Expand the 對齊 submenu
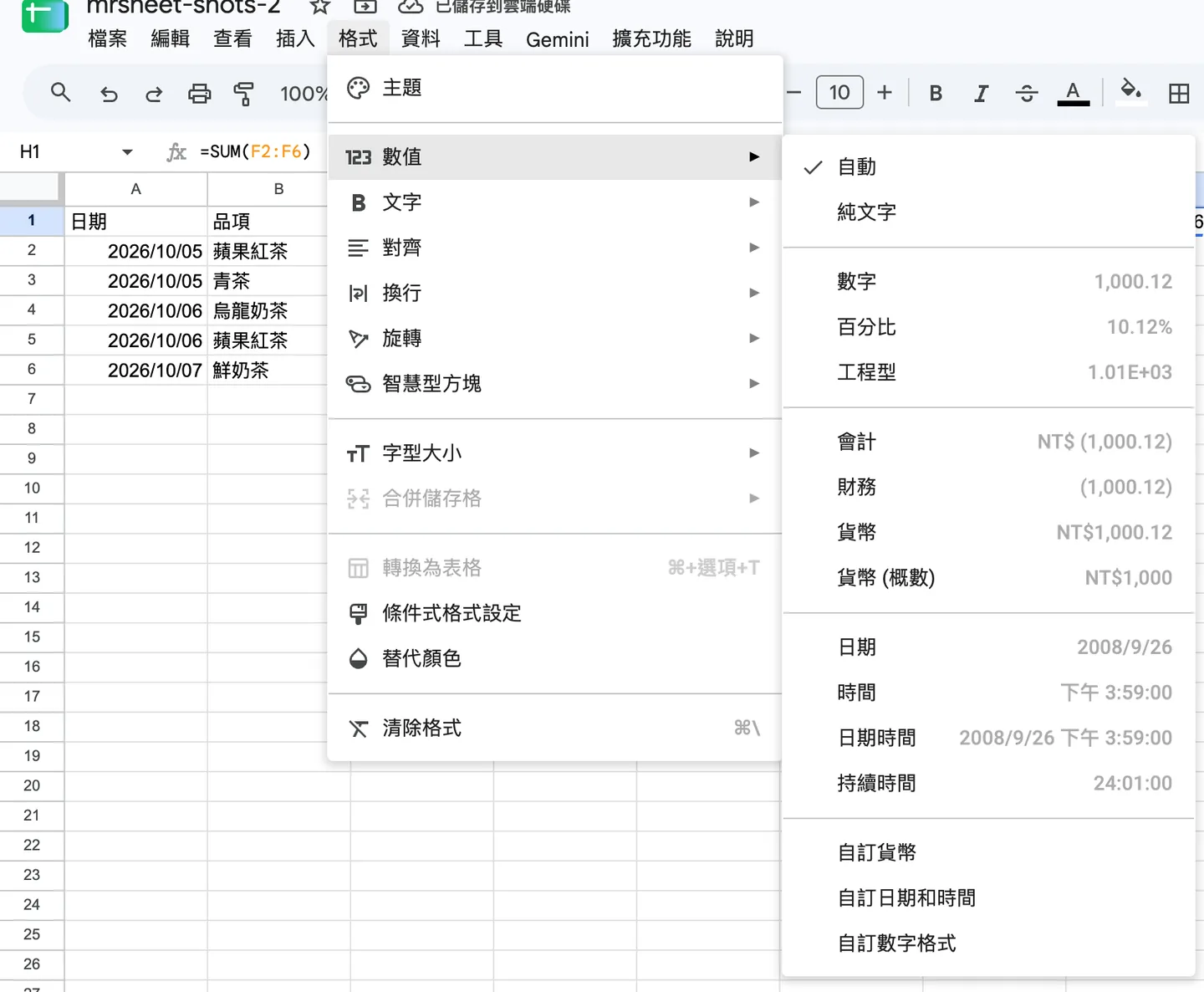Image resolution: width=1204 pixels, height=992 pixels. (555, 248)
